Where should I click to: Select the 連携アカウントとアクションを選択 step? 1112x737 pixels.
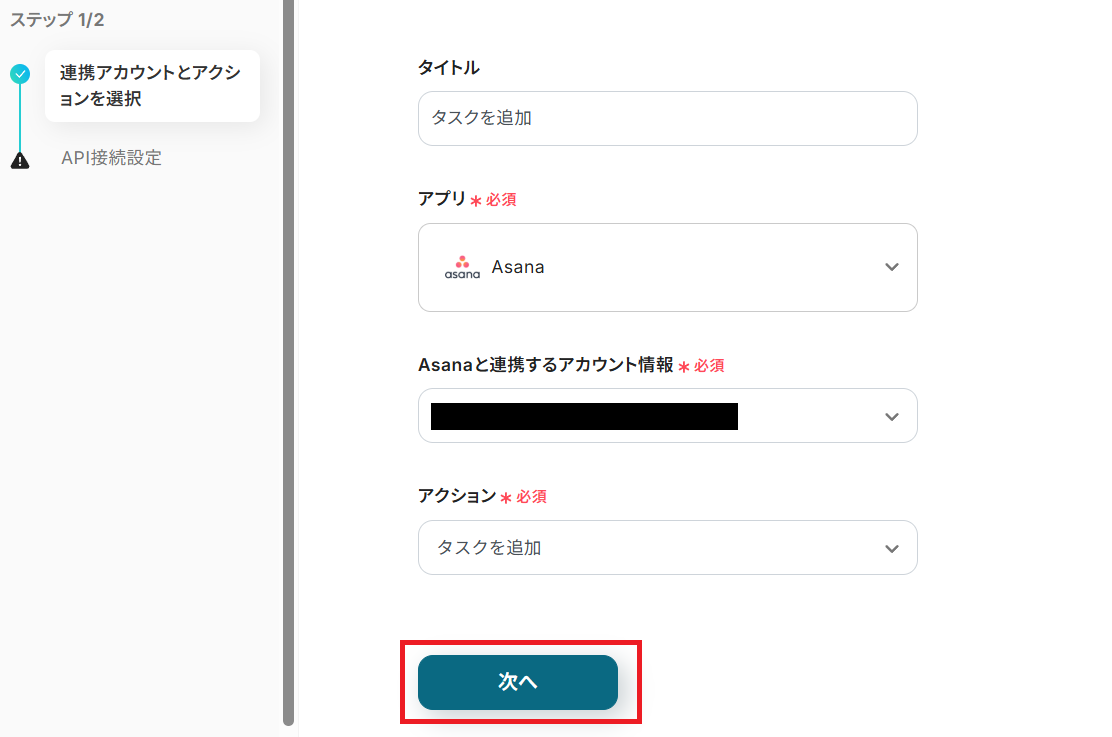coord(151,86)
